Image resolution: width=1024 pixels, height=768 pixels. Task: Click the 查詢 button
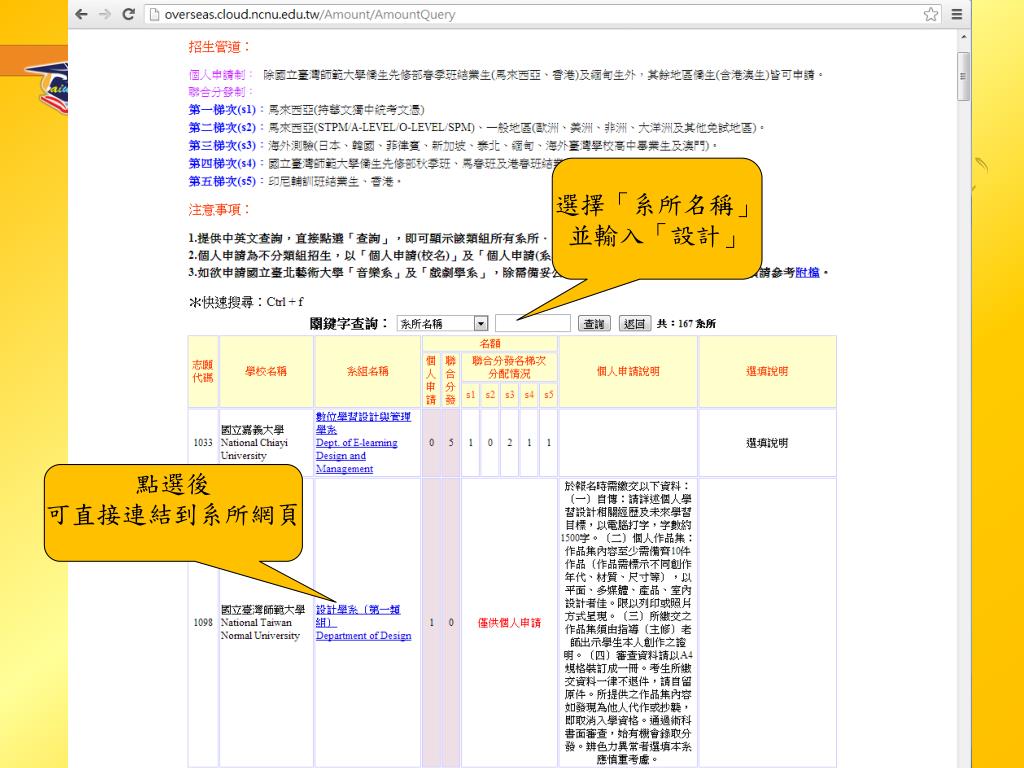tap(594, 323)
